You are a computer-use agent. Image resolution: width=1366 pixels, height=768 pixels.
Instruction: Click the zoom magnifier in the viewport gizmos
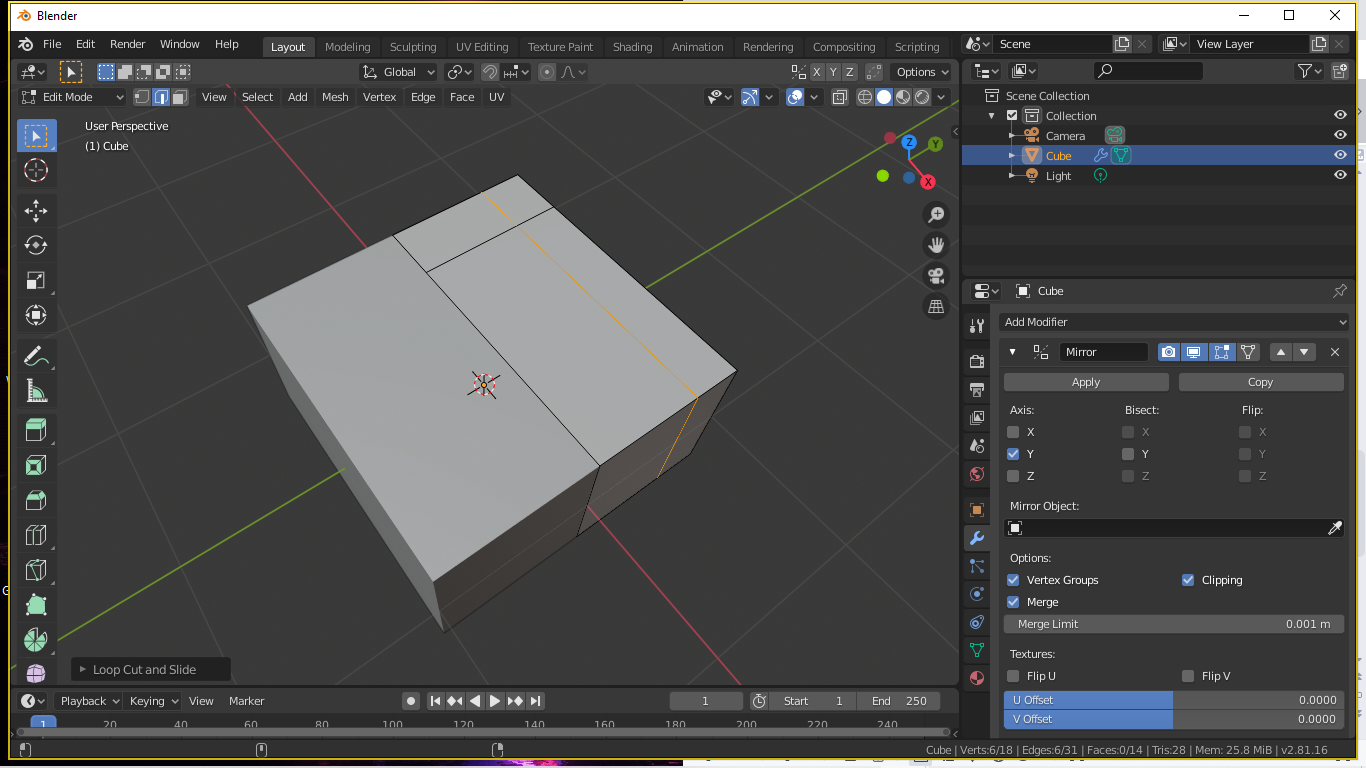935,214
